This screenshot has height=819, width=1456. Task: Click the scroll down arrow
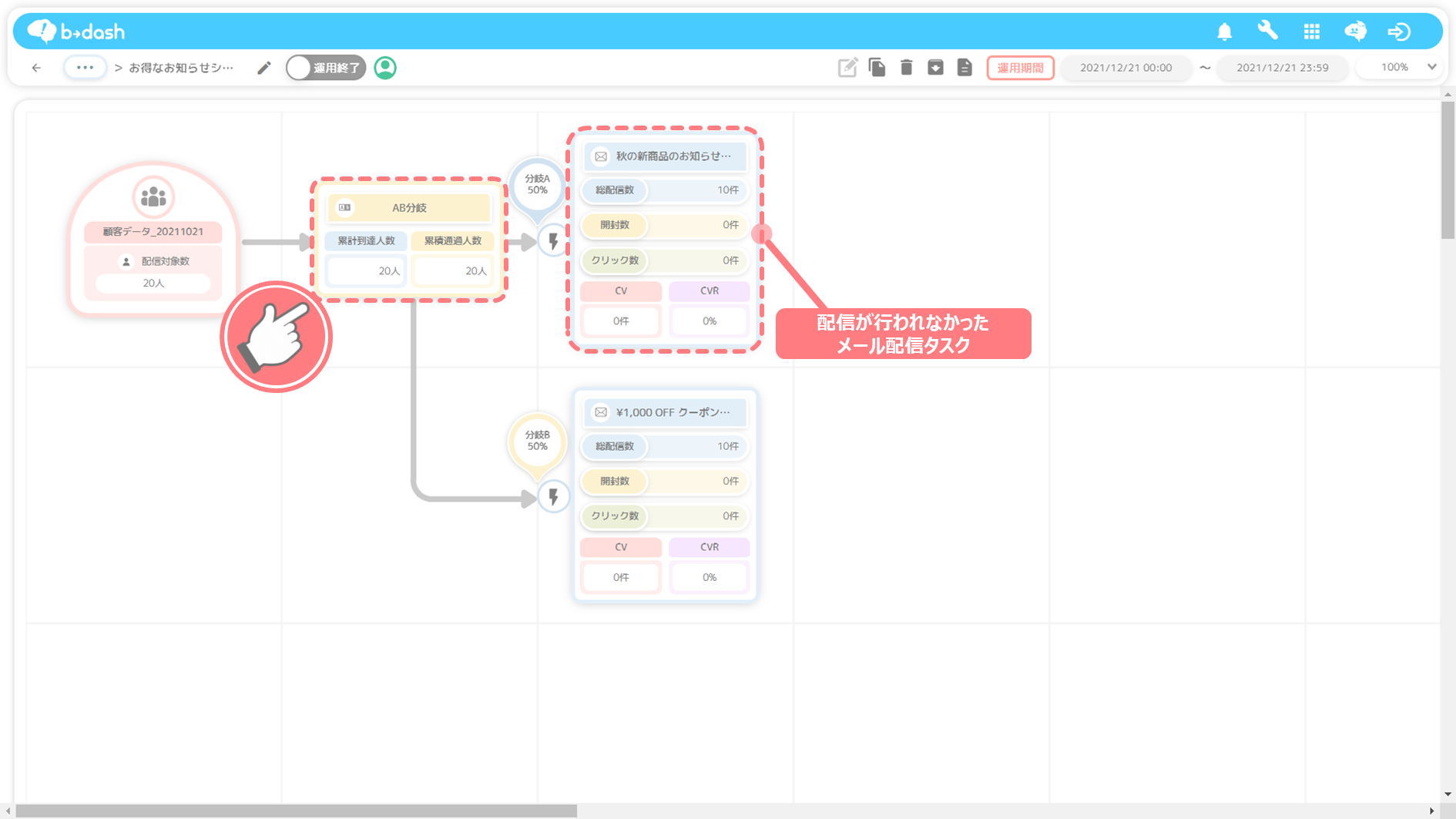pyautogui.click(x=1448, y=794)
